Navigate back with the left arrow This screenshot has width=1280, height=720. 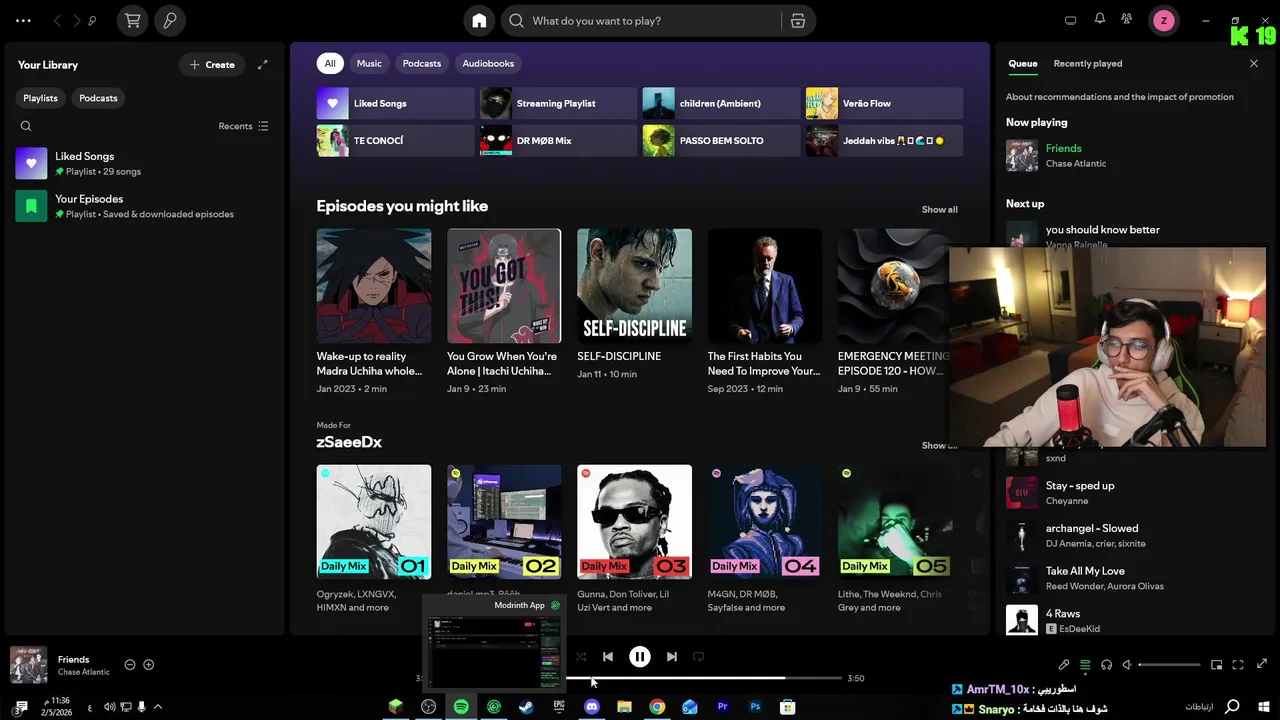[x=57, y=20]
